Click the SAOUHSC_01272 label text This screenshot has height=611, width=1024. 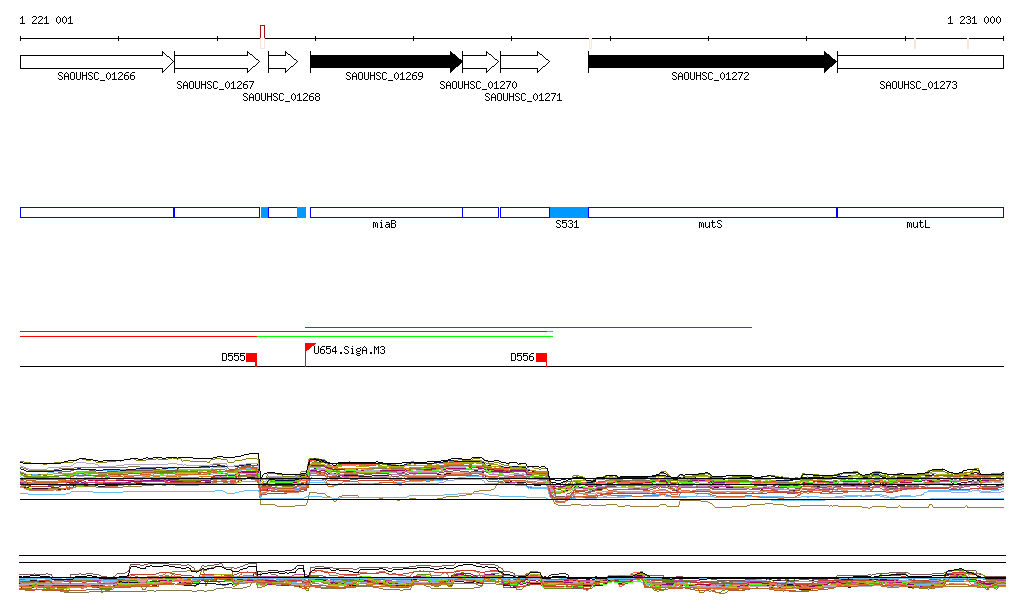point(710,76)
